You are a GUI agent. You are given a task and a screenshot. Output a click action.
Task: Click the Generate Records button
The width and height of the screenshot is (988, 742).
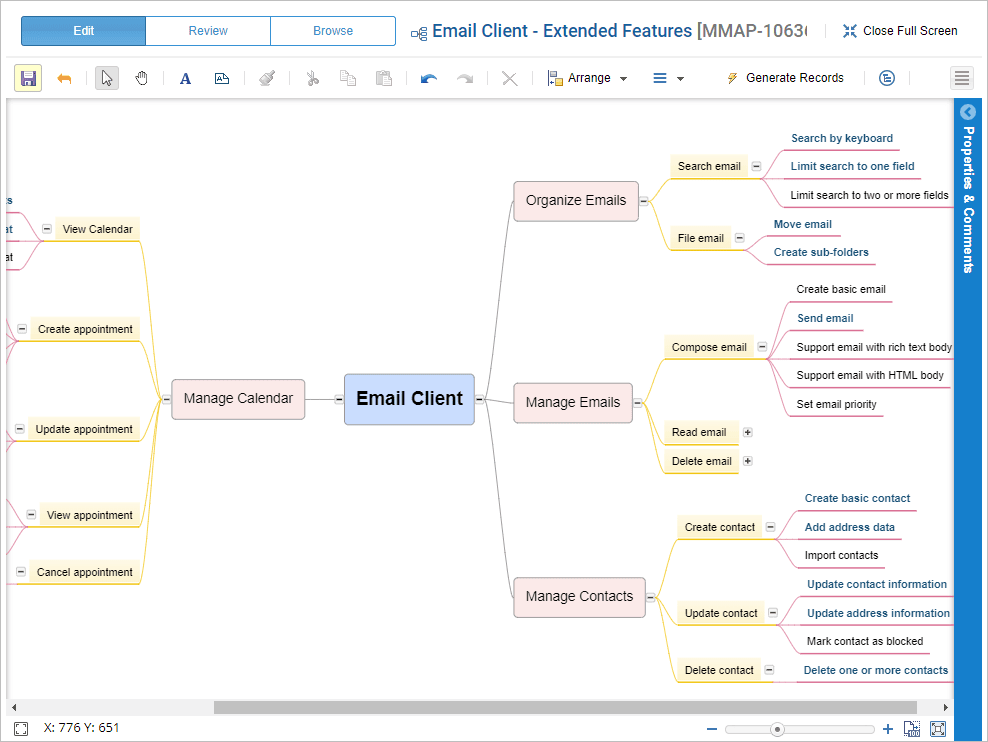point(784,78)
